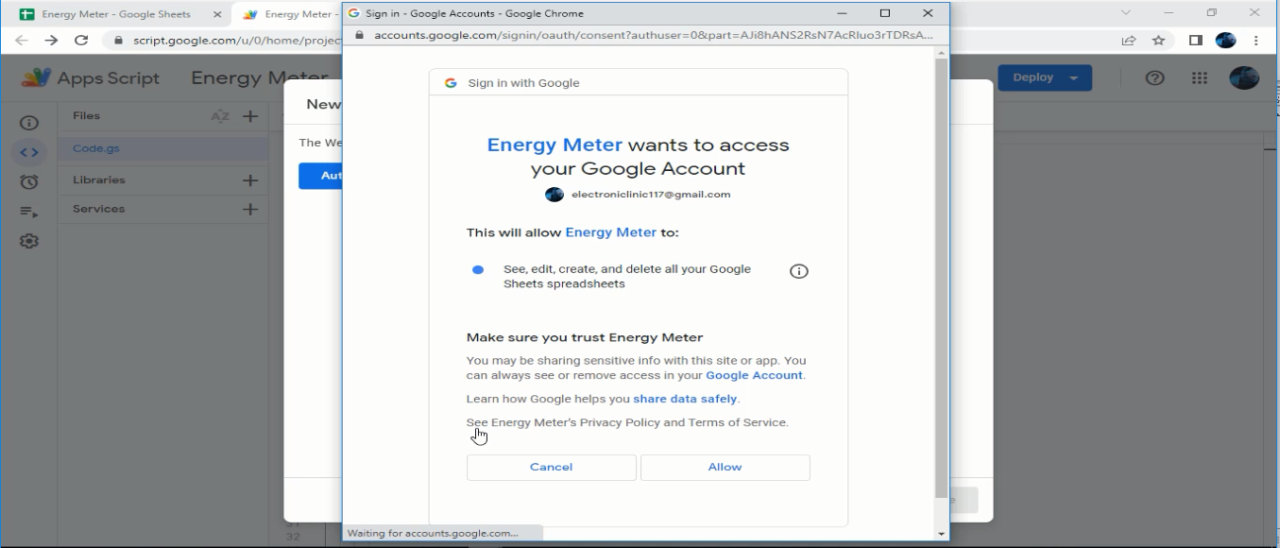Image resolution: width=1280 pixels, height=548 pixels.
Task: Open Project Settings gear icon
Action: coord(29,241)
